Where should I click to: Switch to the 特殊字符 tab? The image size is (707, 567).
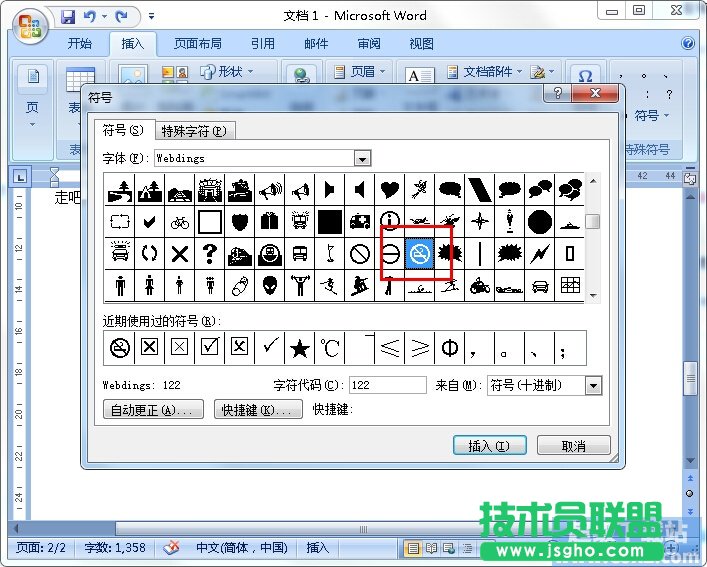pos(194,131)
